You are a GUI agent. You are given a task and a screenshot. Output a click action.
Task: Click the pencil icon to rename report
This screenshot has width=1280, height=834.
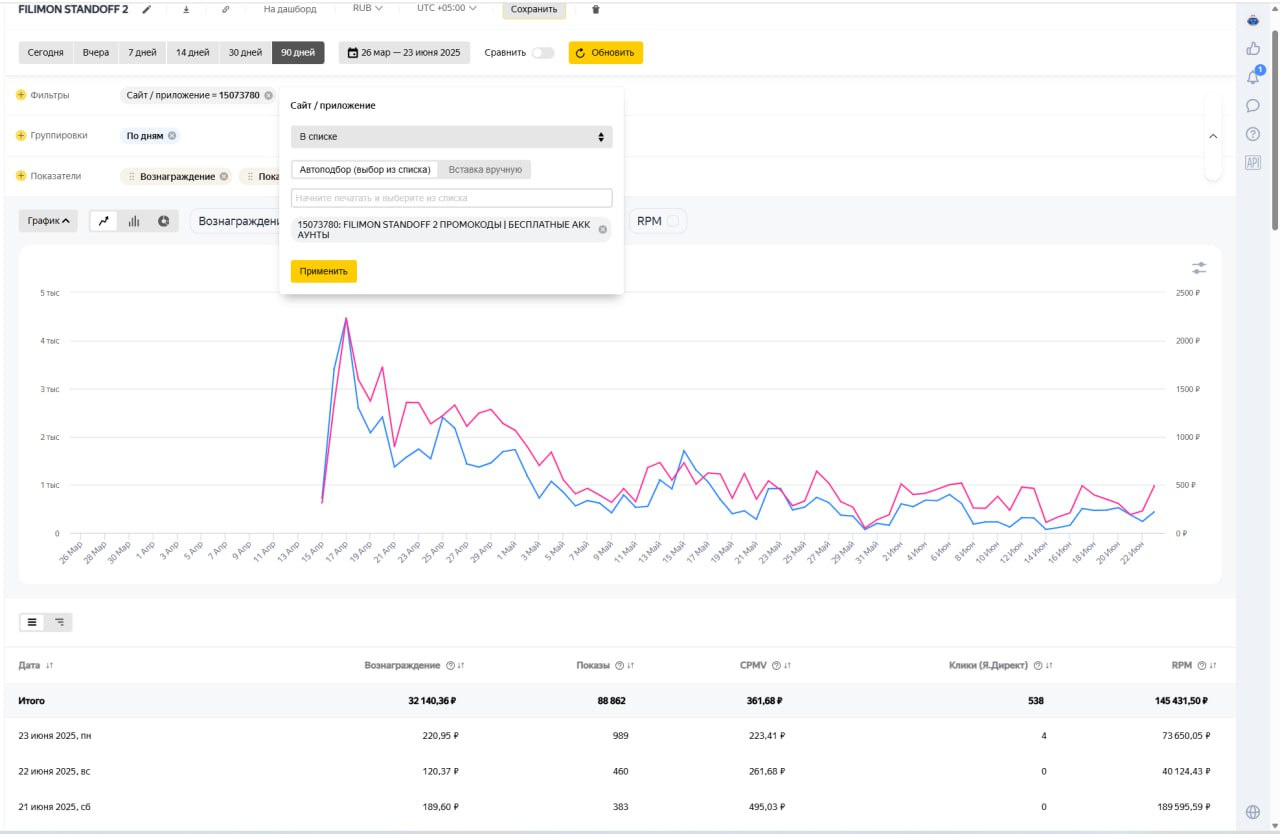[x=147, y=9]
